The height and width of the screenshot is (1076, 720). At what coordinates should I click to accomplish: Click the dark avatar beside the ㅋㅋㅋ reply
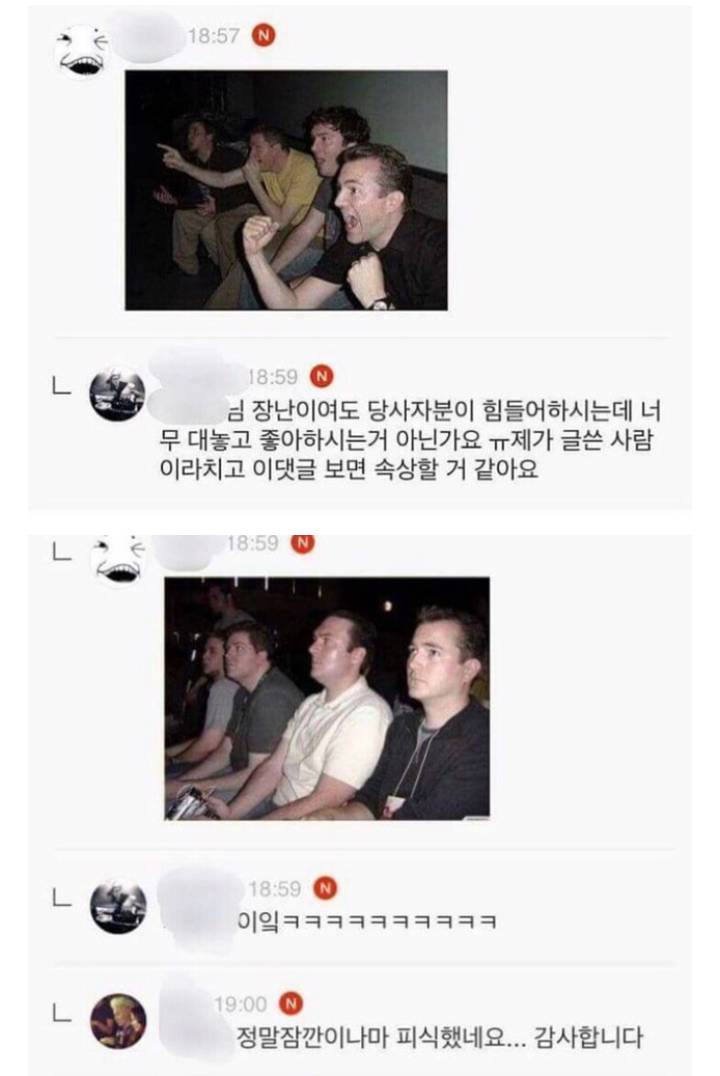[x=118, y=906]
